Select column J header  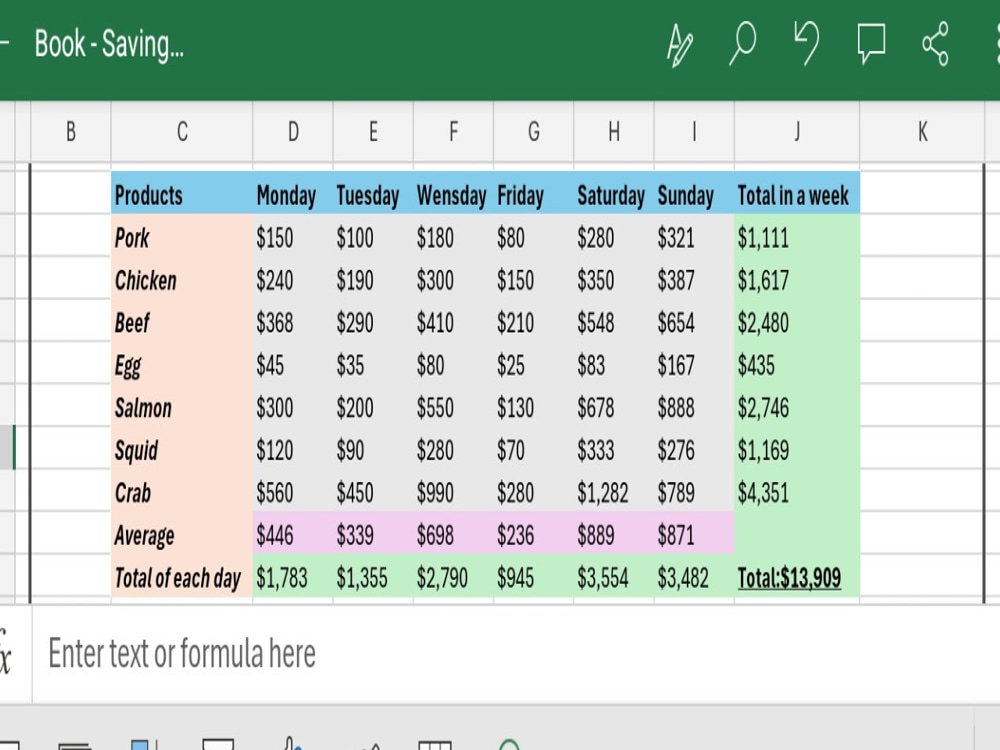pyautogui.click(x=797, y=132)
